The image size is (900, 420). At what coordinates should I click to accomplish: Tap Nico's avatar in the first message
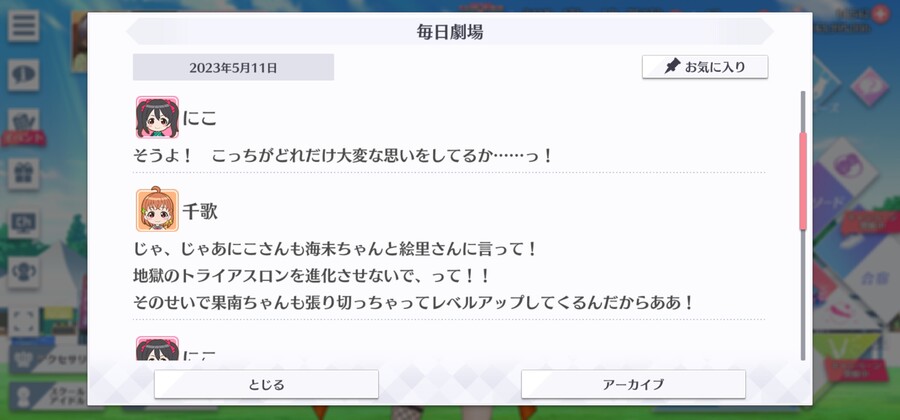click(x=157, y=118)
